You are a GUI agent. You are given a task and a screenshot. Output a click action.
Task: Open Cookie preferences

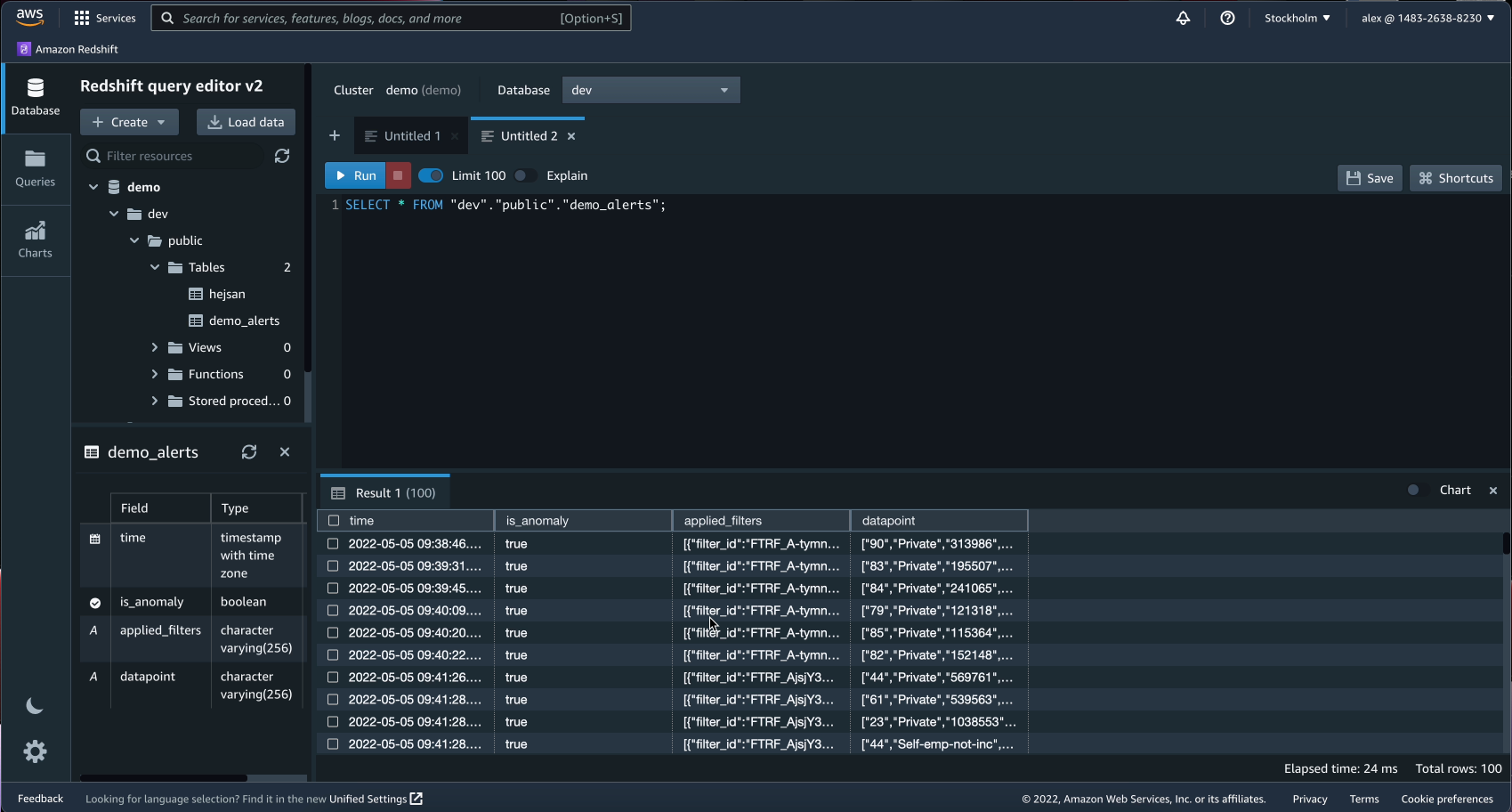tap(1447, 799)
